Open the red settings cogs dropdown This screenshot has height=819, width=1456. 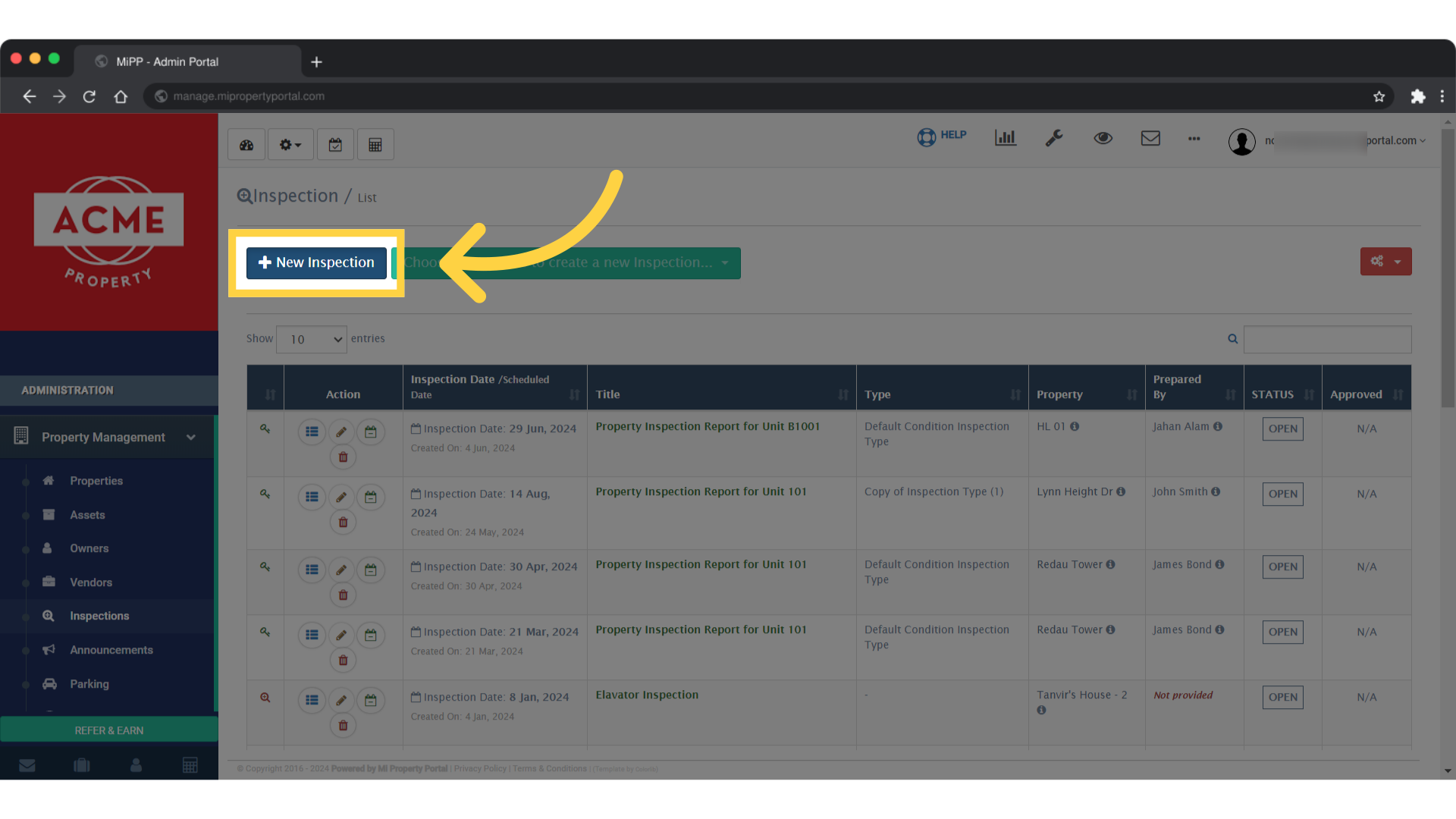(x=1385, y=262)
